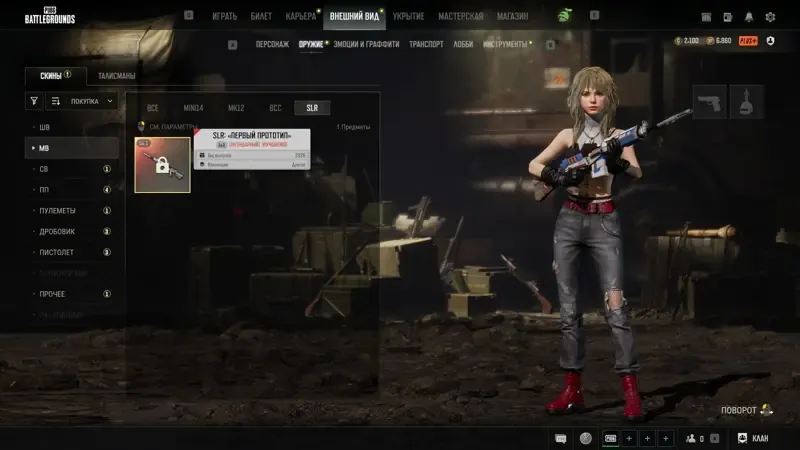This screenshot has height=450, width=800.
Task: Click the ПОВОРОТ rotate control
Action: click(x=746, y=410)
